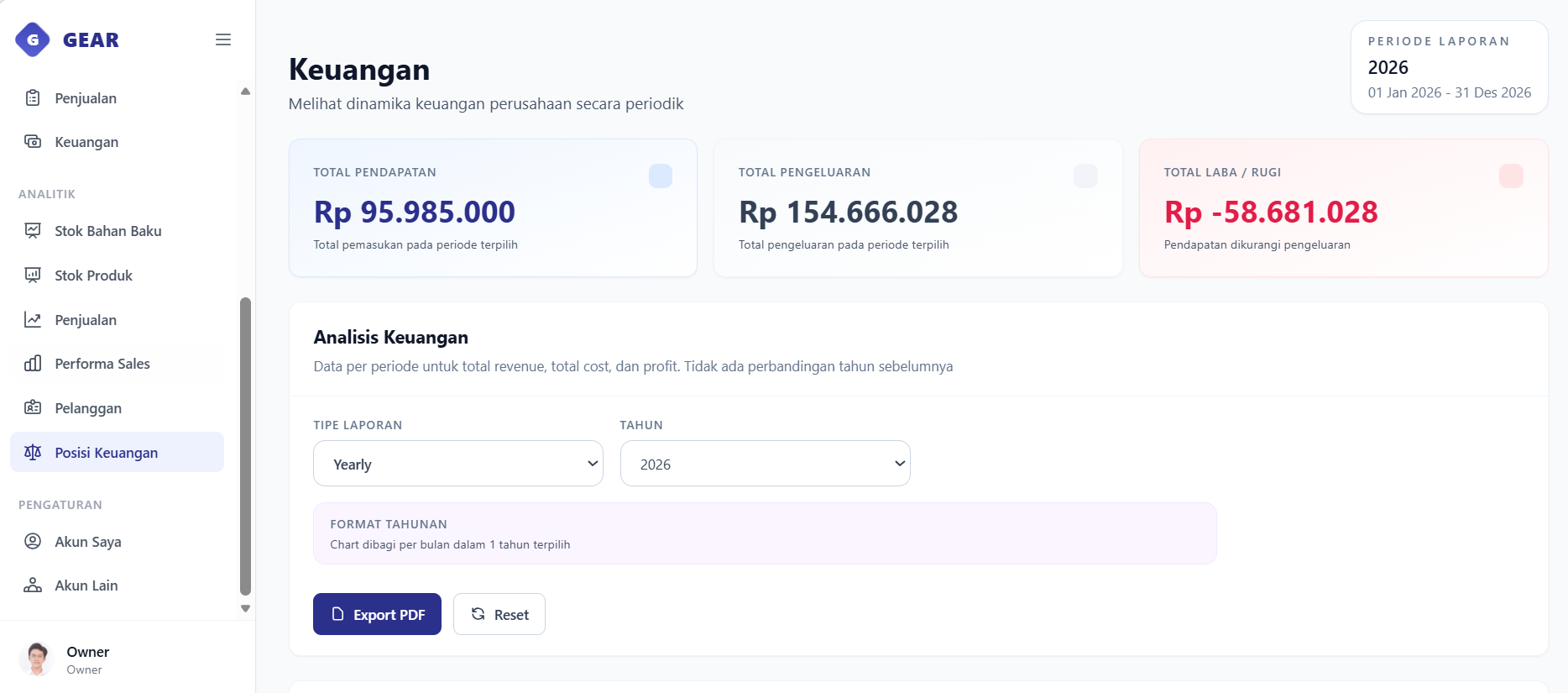Viewport: 1568px width, 693px height.
Task: Click the sidebar scroll down arrow
Action: point(245,608)
